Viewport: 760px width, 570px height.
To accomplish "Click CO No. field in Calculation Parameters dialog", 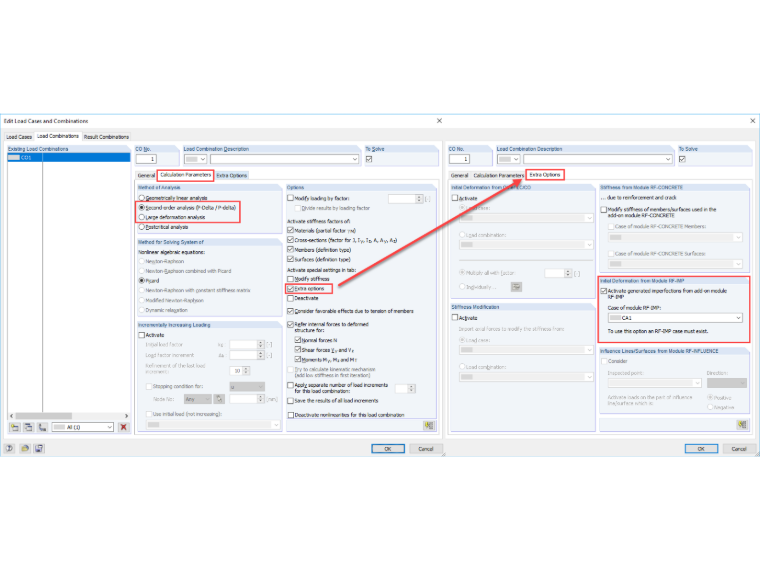I will [x=146, y=159].
